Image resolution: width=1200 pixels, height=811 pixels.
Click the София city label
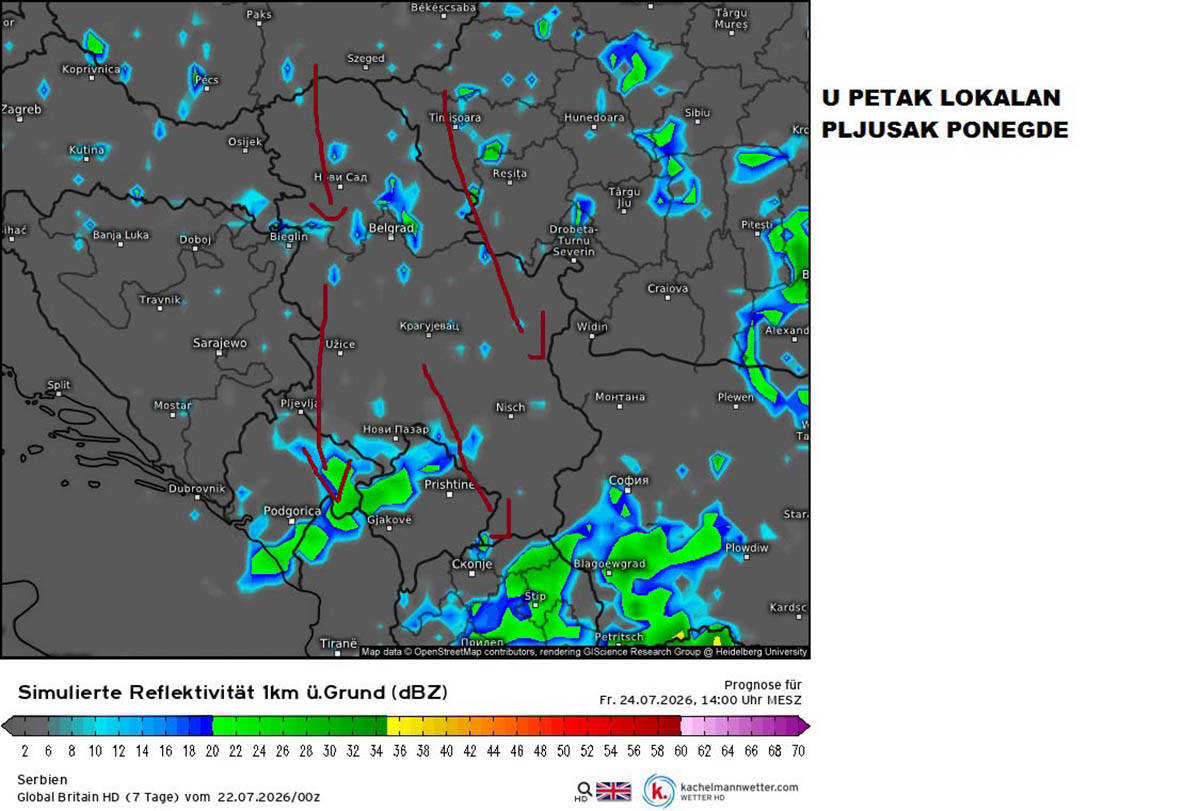(x=629, y=481)
